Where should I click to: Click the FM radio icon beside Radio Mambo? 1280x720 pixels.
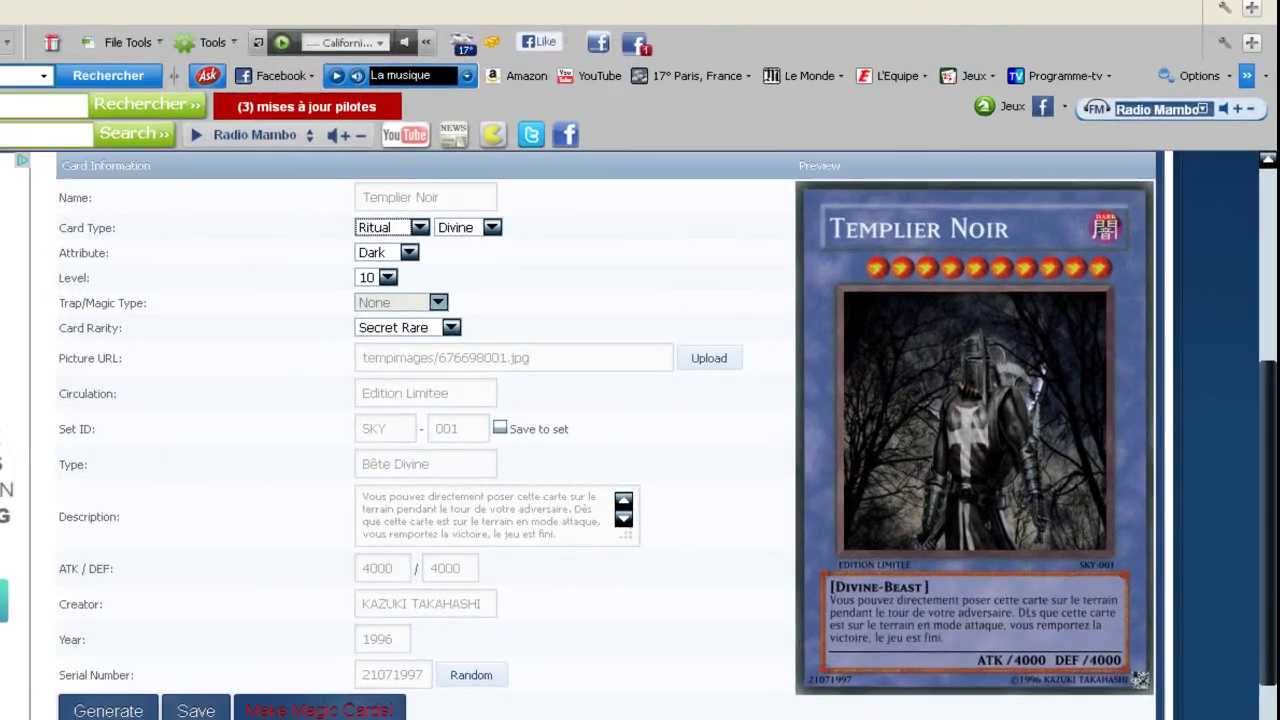tap(1097, 109)
